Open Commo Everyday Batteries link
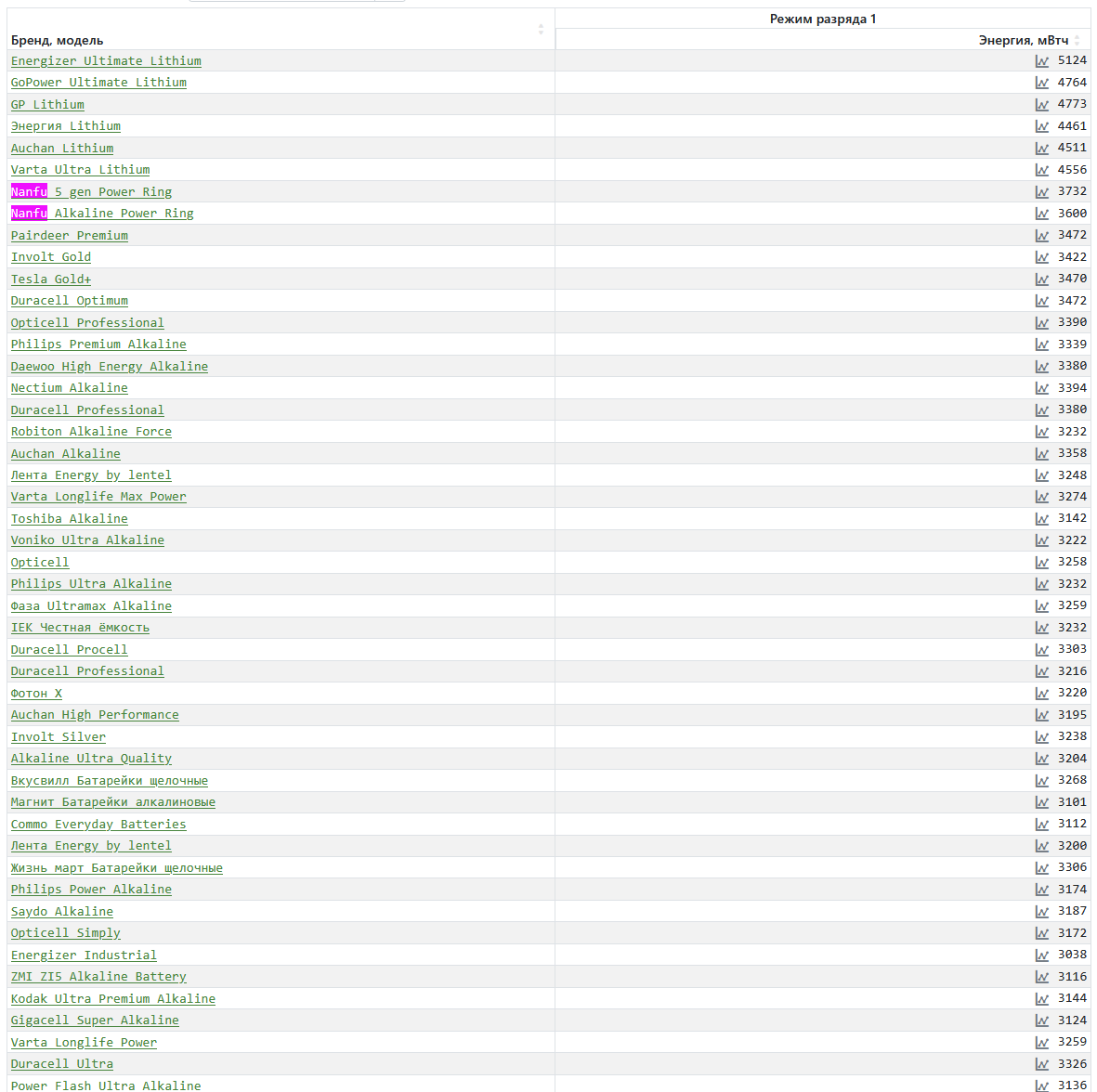Image resolution: width=1097 pixels, height=1092 pixels. click(98, 824)
